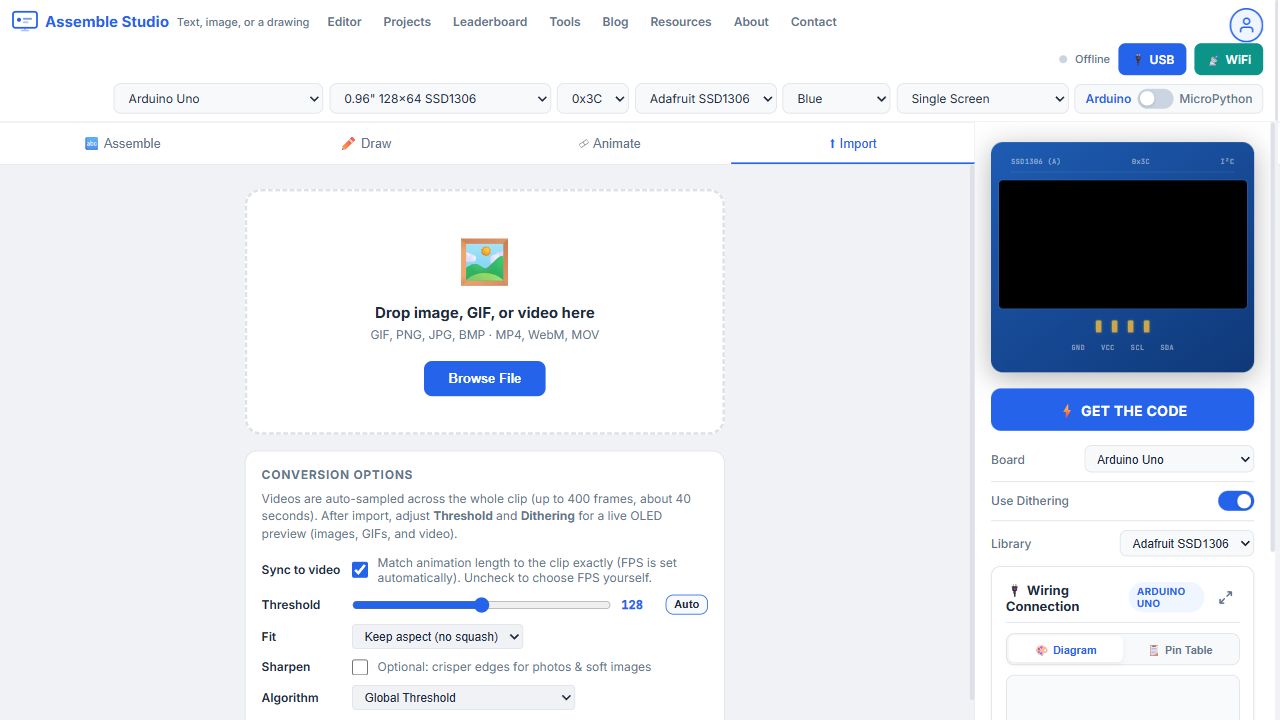Disable the Use Dithering toggle

pos(1236,501)
